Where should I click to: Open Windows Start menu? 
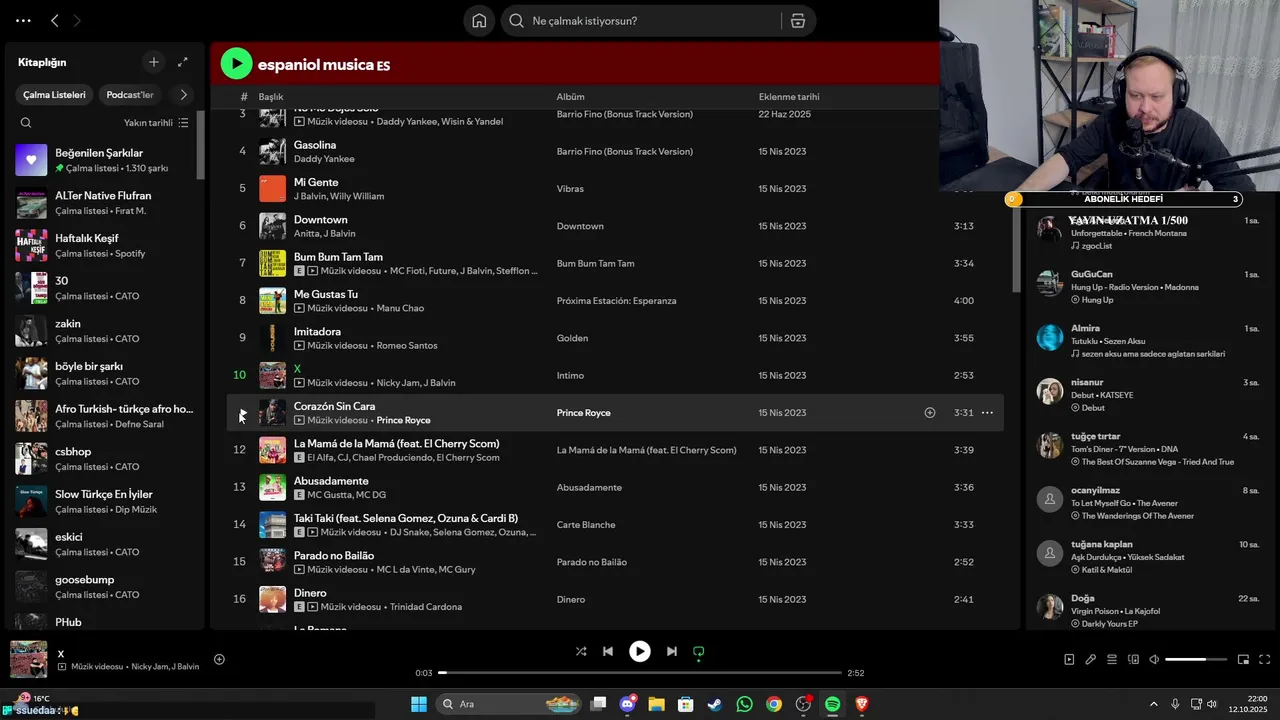pos(419,704)
